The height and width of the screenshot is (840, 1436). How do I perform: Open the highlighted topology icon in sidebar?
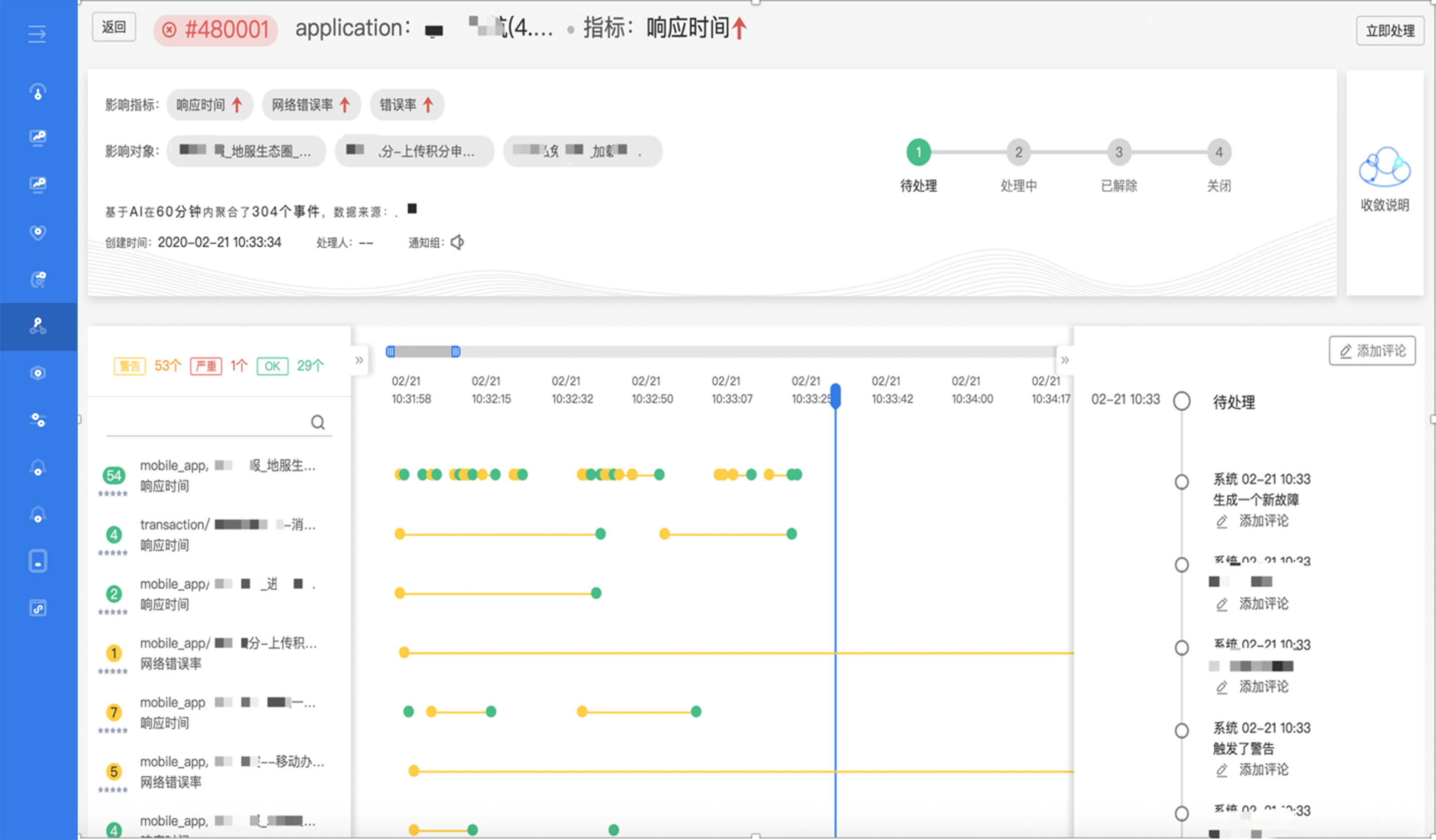tap(38, 326)
